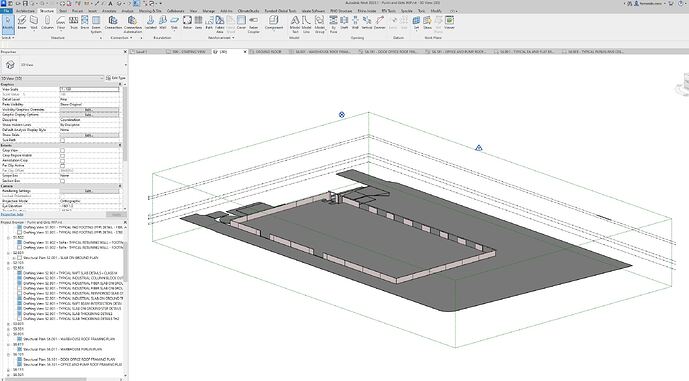Viewport: 689px width, 381px height.
Task: Switch to the Architecture ribbon tab
Action: coord(25,11)
